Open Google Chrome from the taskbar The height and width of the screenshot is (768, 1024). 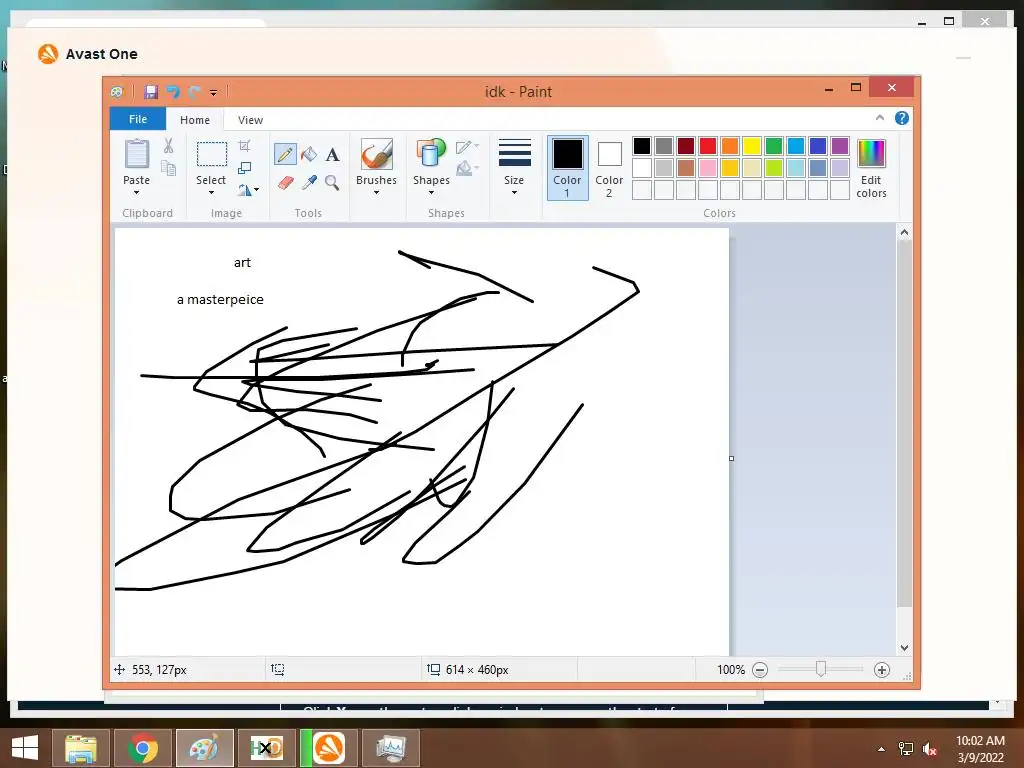click(143, 748)
